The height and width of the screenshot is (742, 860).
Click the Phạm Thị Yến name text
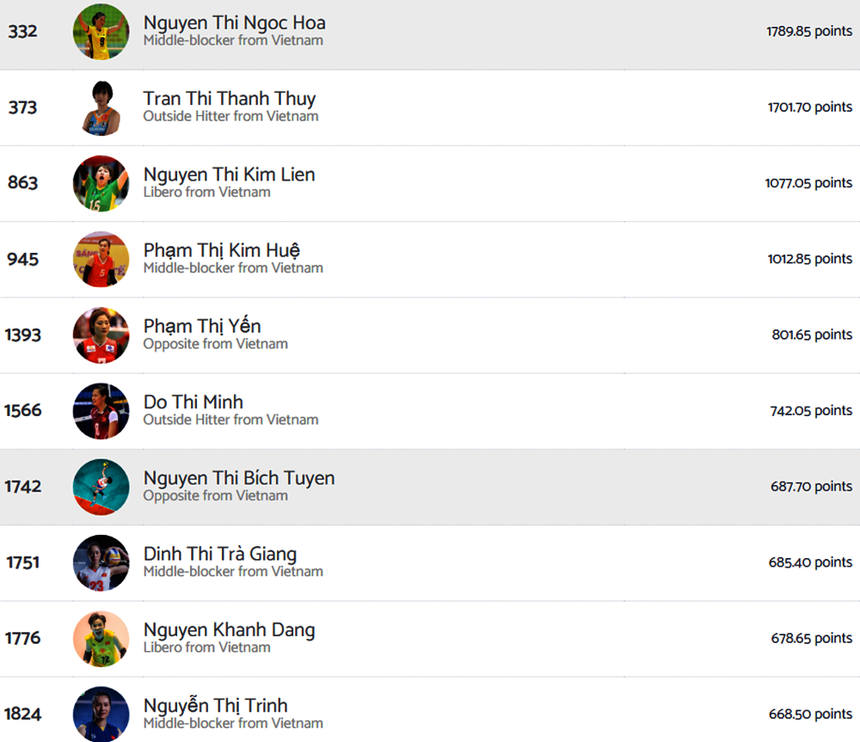point(202,326)
